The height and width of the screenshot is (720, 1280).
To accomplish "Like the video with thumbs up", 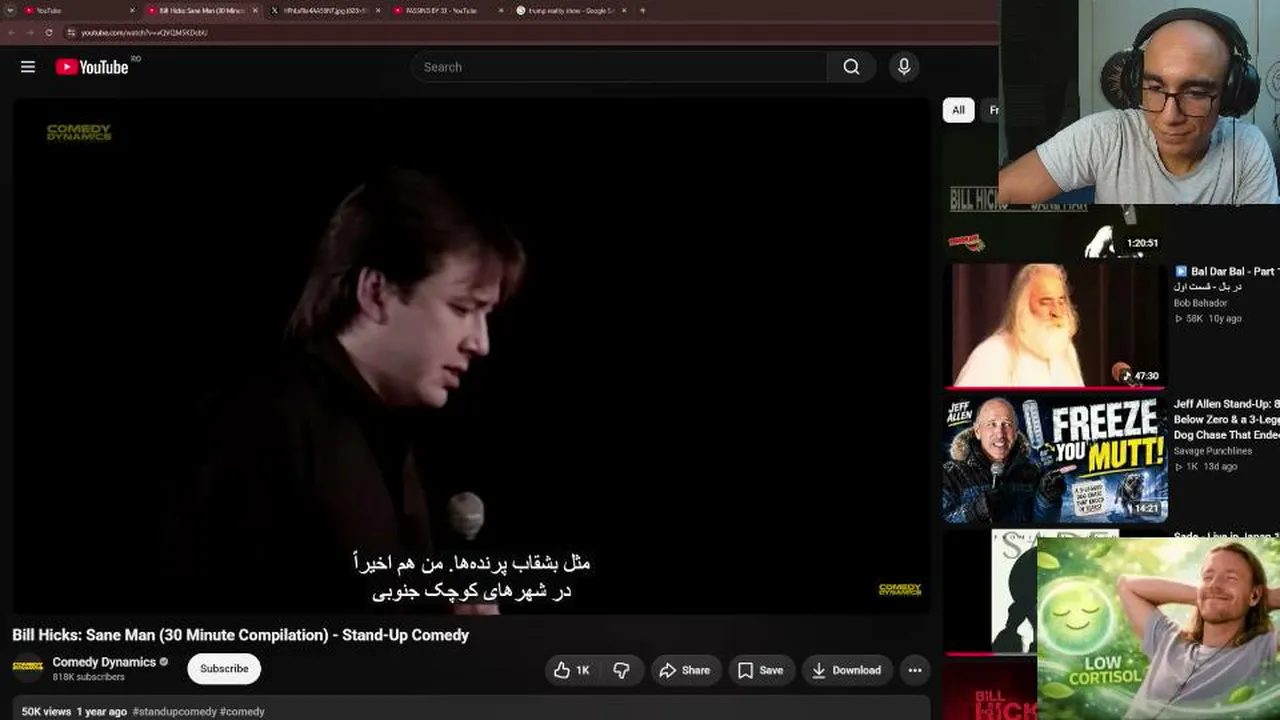I will click(x=572, y=670).
